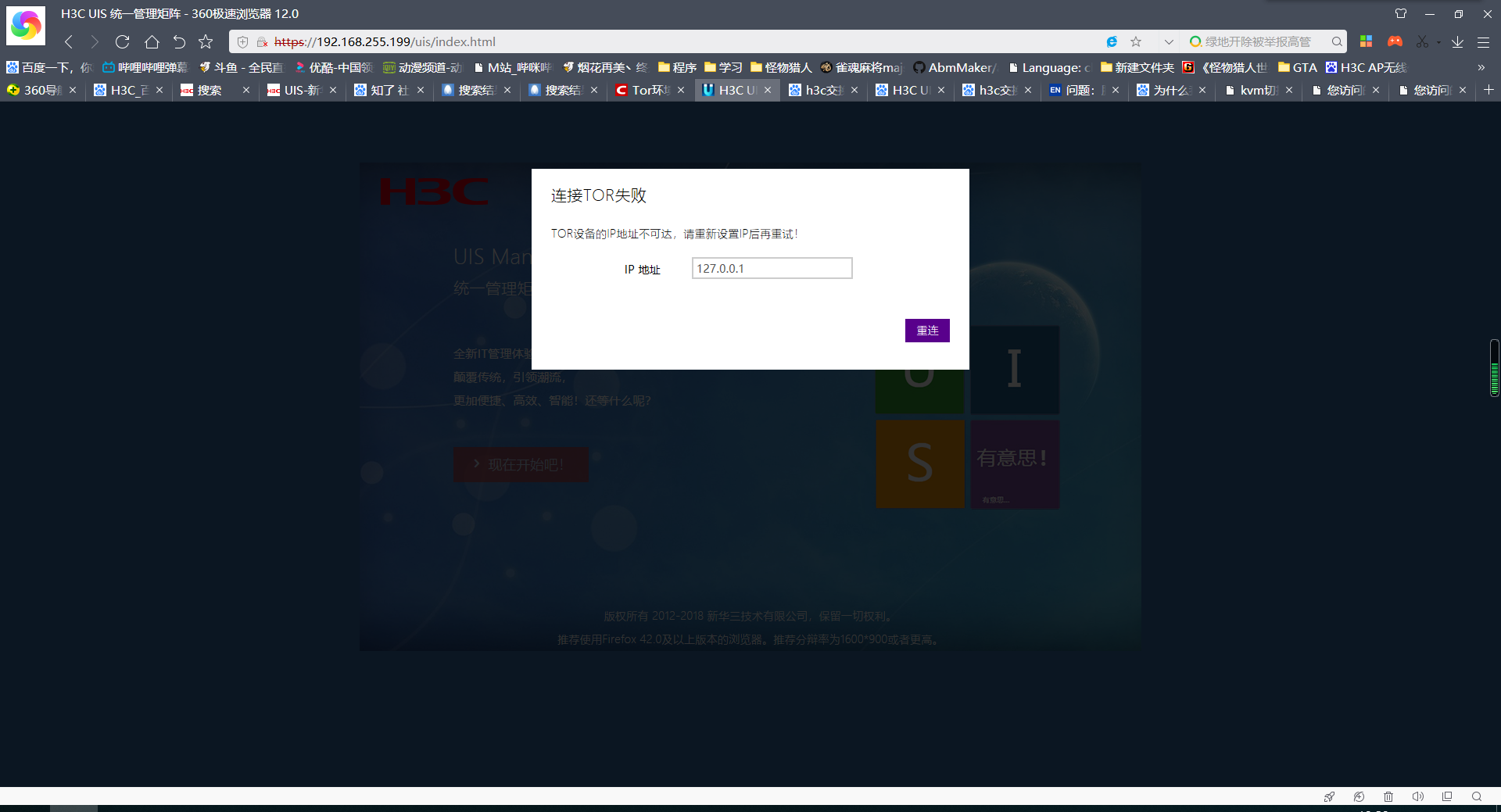Click the browser Back arrow
1501x812 pixels.
69,42
